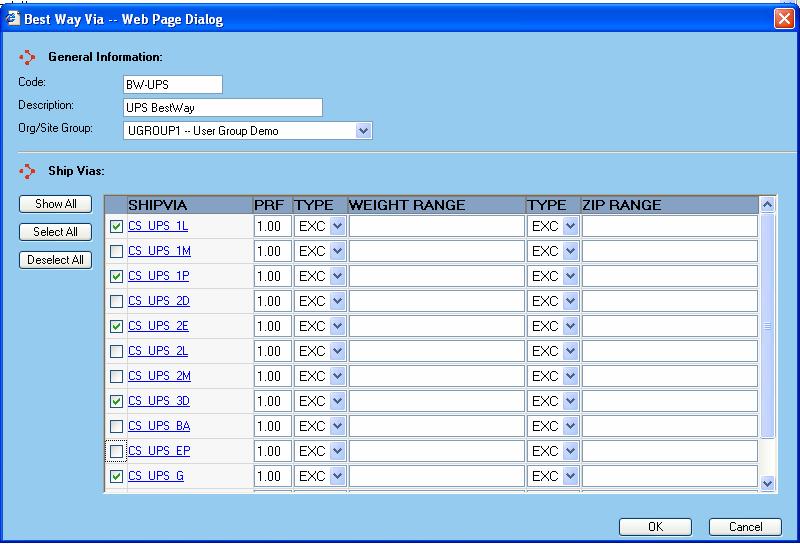Follow the CS_UPS_BA link
Screen dimensions: 800x544
click(158, 426)
